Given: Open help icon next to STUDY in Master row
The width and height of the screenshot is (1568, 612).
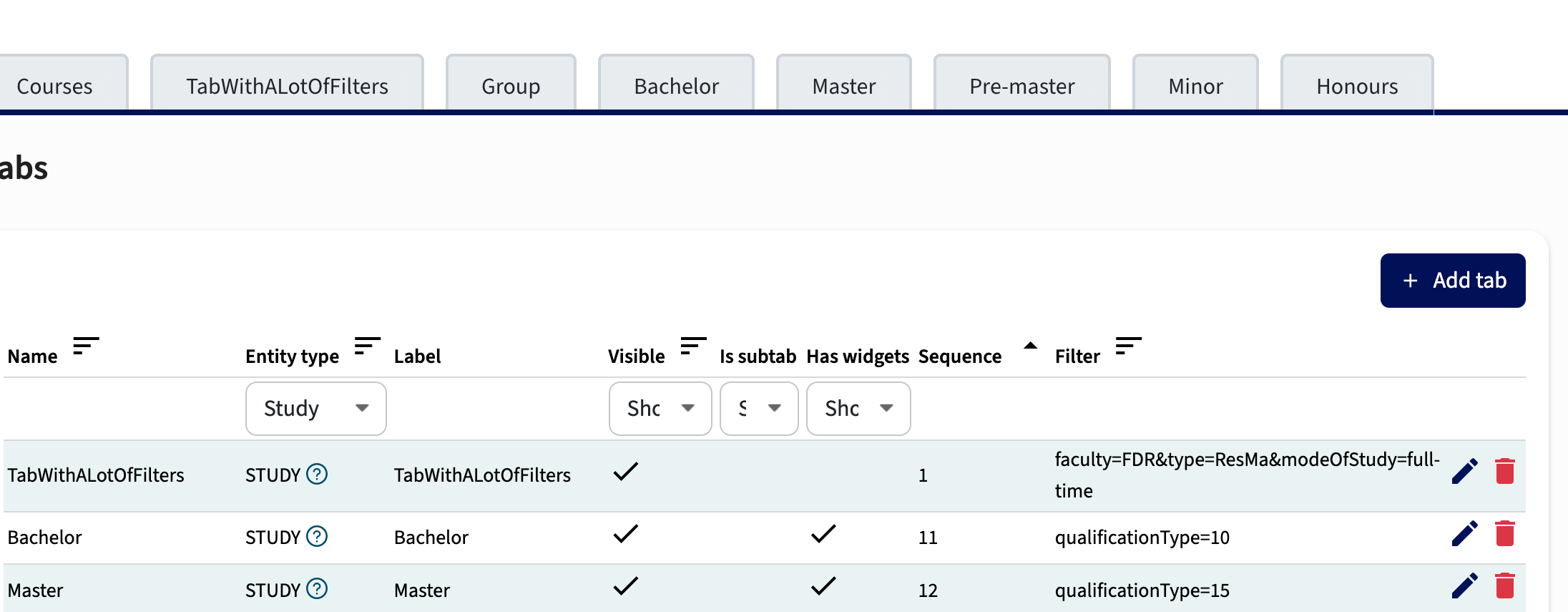Looking at the screenshot, I should pos(317,588).
